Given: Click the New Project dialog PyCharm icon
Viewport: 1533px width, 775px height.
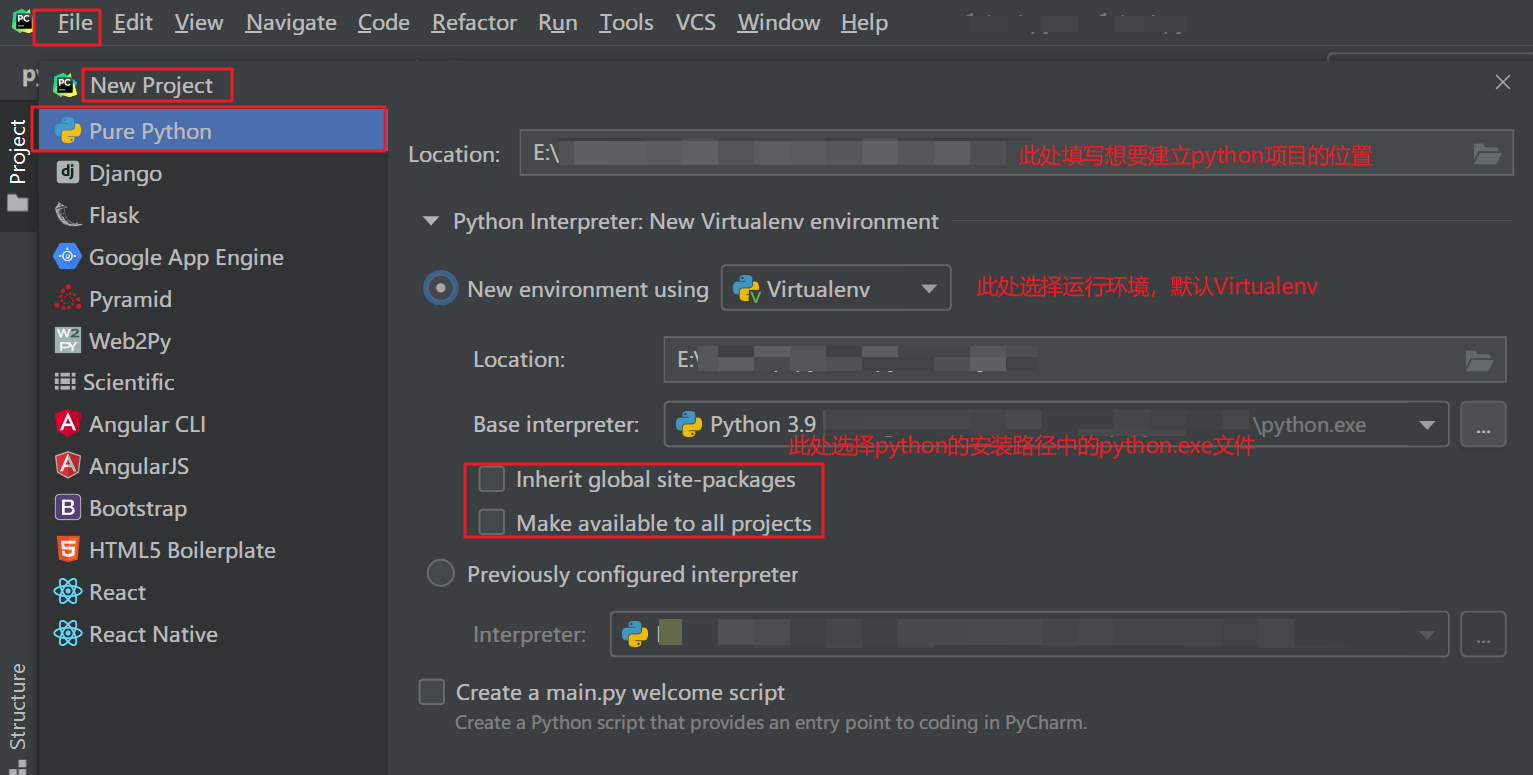Looking at the screenshot, I should tap(66, 85).
